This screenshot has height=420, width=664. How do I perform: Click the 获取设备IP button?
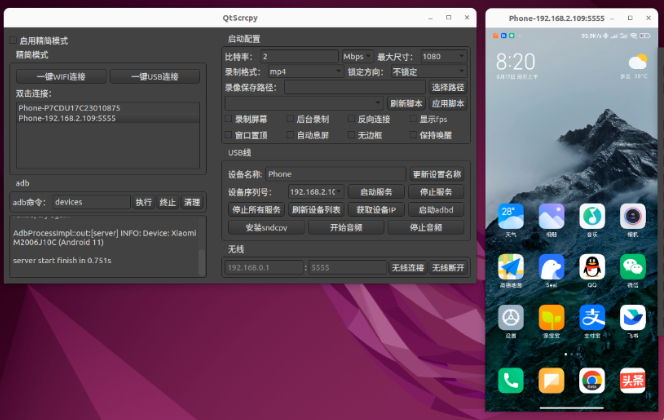click(x=376, y=210)
